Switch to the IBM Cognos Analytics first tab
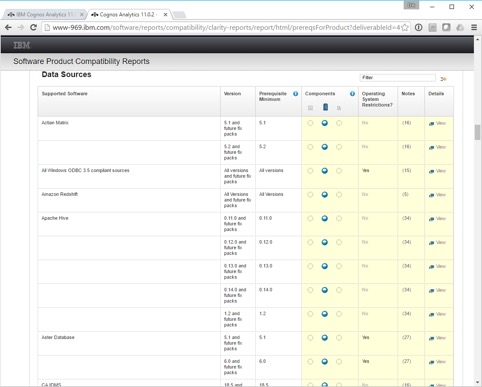Image resolution: width=482 pixels, height=387 pixels. (42, 15)
